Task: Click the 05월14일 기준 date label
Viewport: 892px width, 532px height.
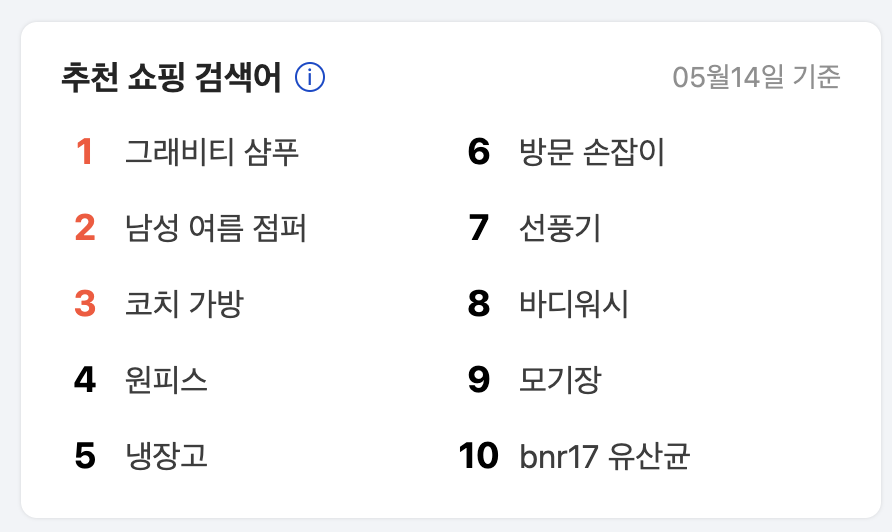Action: pyautogui.click(x=756, y=77)
